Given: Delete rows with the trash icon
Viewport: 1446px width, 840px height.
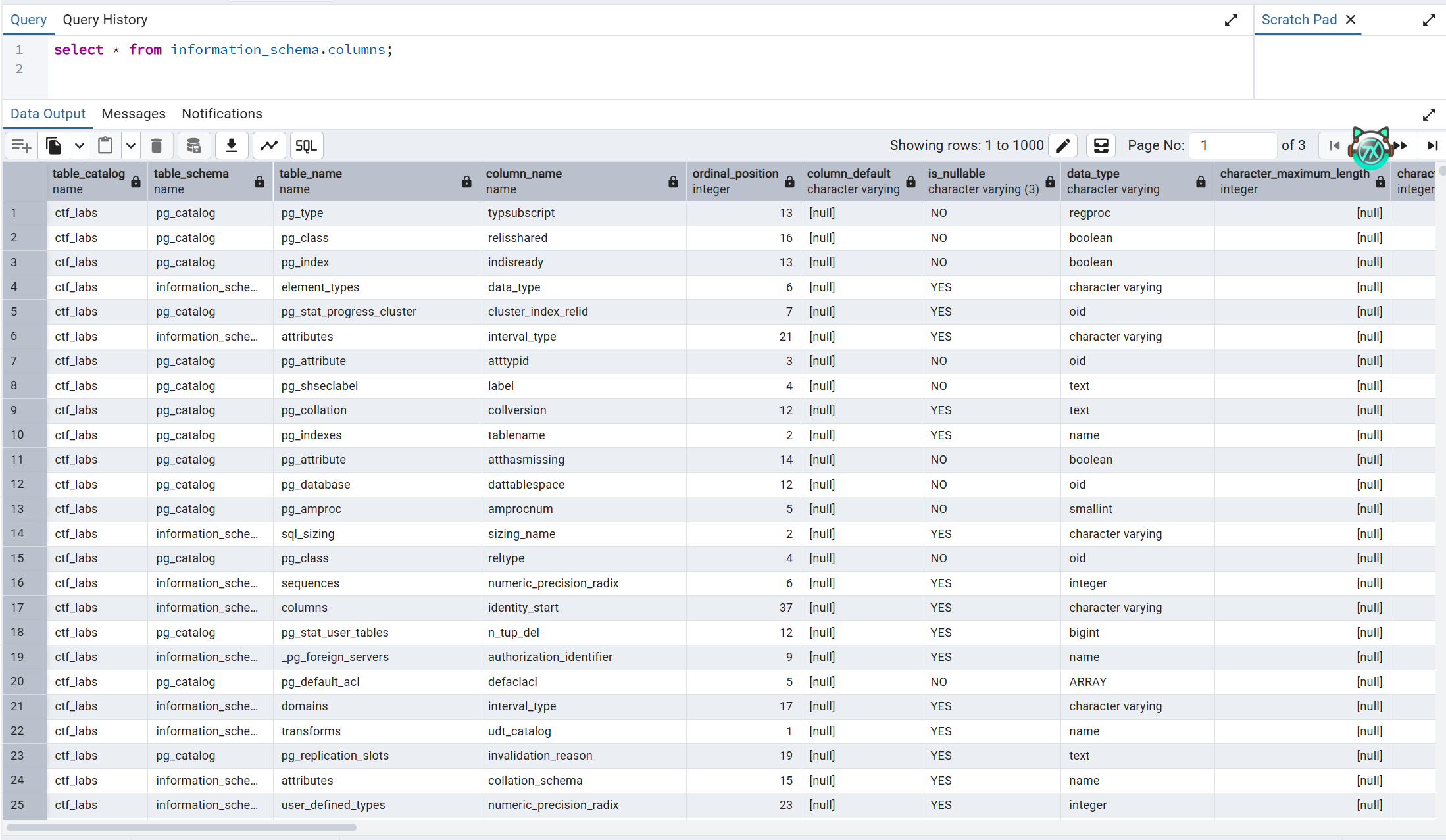Looking at the screenshot, I should click(x=157, y=145).
